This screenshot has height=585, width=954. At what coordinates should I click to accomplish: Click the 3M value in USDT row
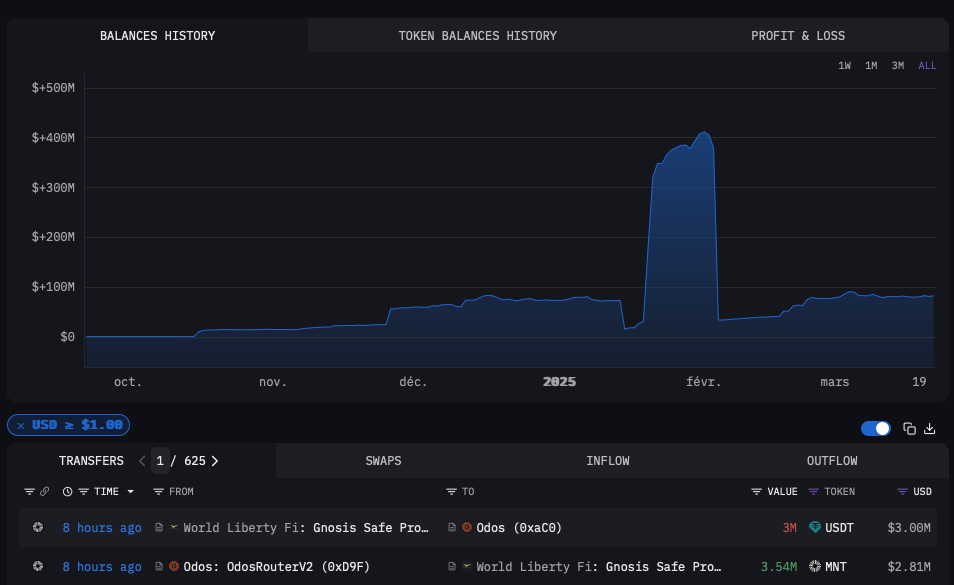[790, 528]
